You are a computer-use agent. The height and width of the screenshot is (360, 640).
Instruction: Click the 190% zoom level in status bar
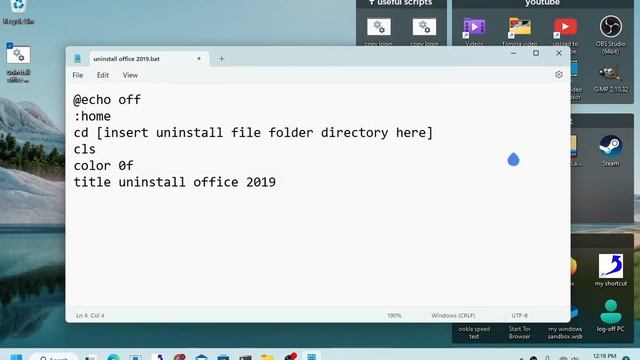(394, 316)
